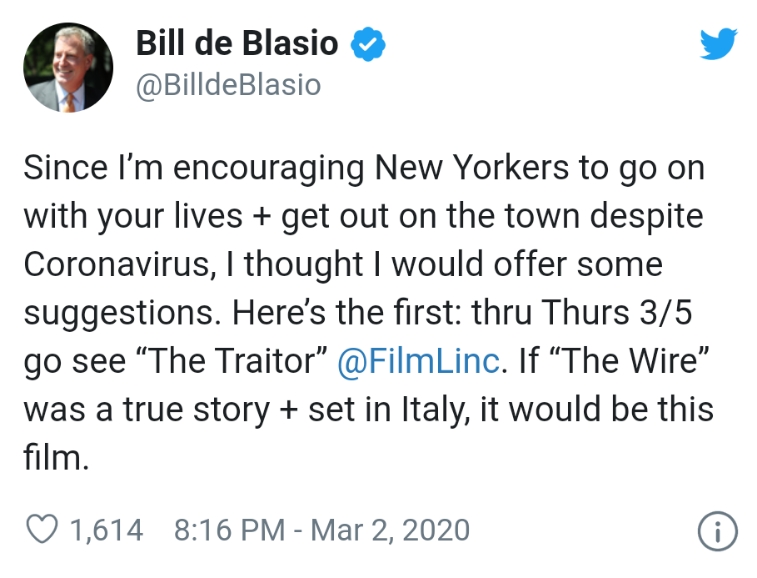Open Bill de Blasio's profile picture
This screenshot has height=578, width=757.
pos(68,68)
